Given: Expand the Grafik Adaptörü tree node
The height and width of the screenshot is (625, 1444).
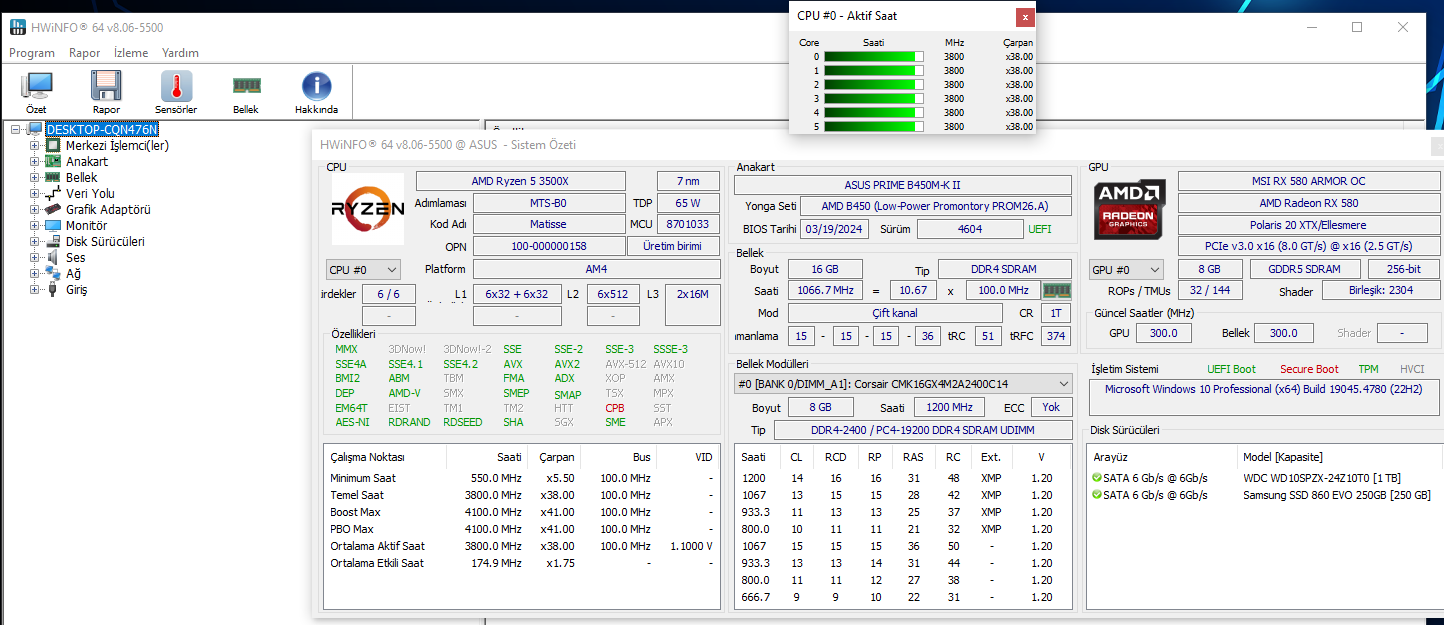Looking at the screenshot, I should coord(34,209).
